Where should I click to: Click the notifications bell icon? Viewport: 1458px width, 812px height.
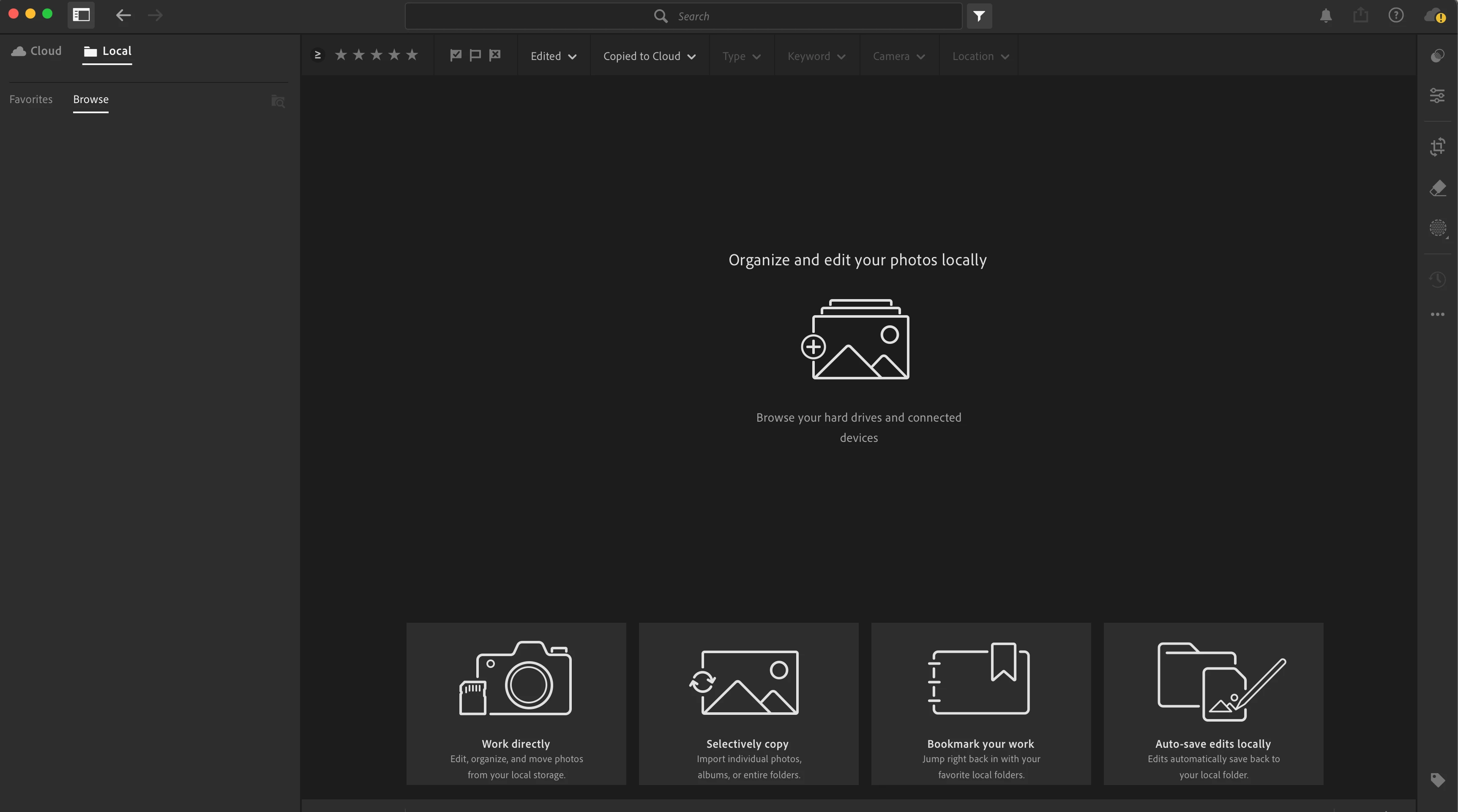click(1326, 16)
